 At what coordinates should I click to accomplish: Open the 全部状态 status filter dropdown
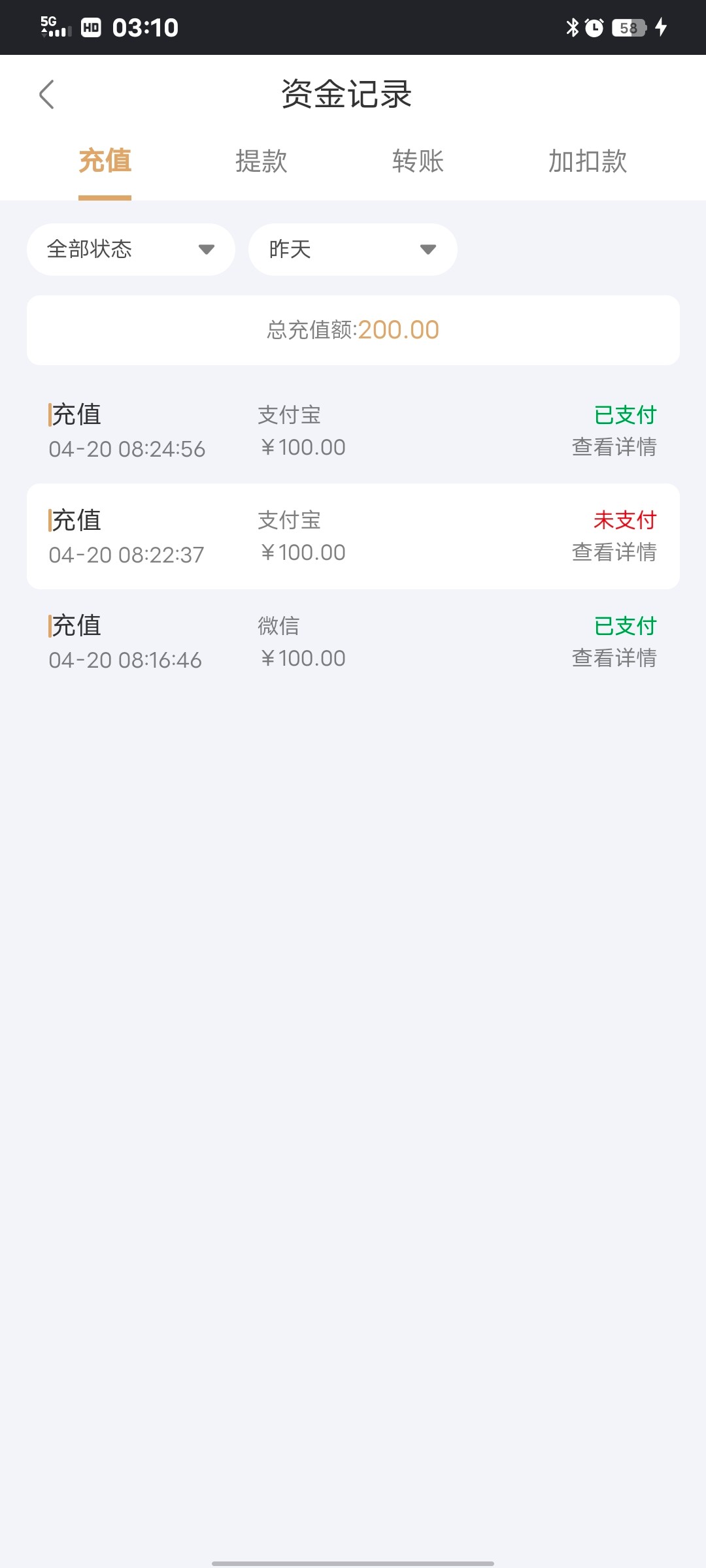131,250
